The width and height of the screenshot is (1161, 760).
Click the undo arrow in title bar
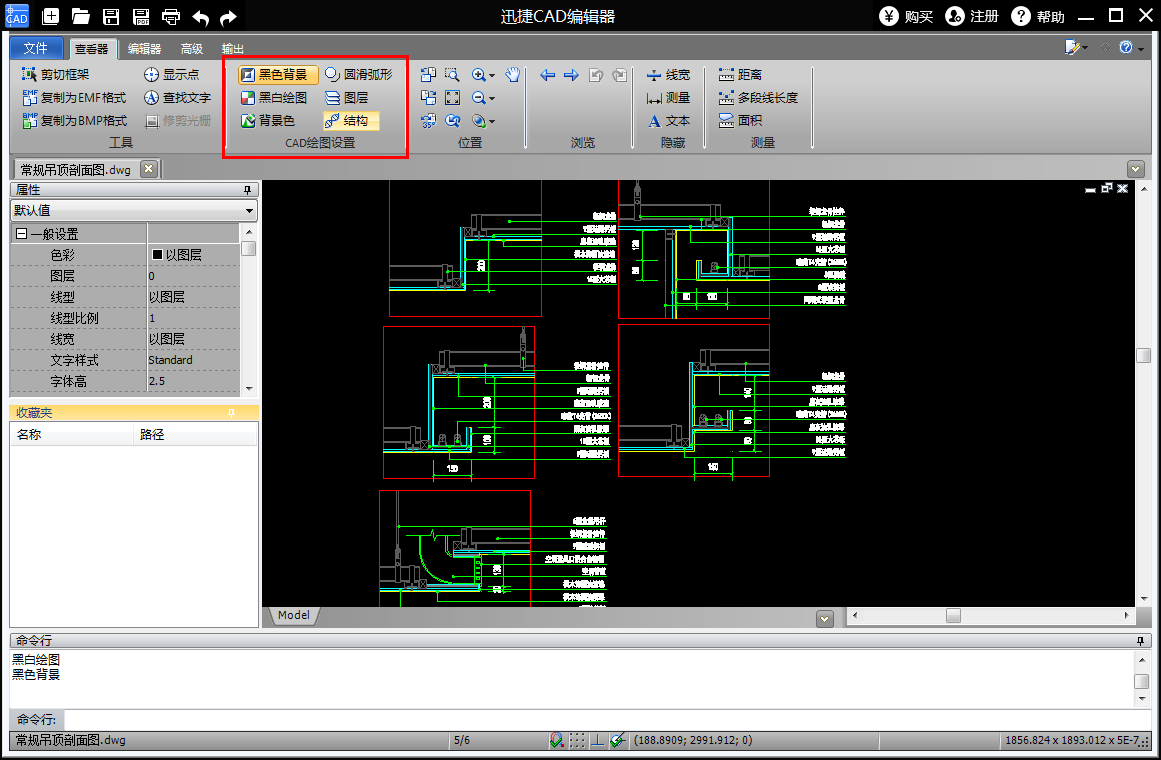[200, 16]
